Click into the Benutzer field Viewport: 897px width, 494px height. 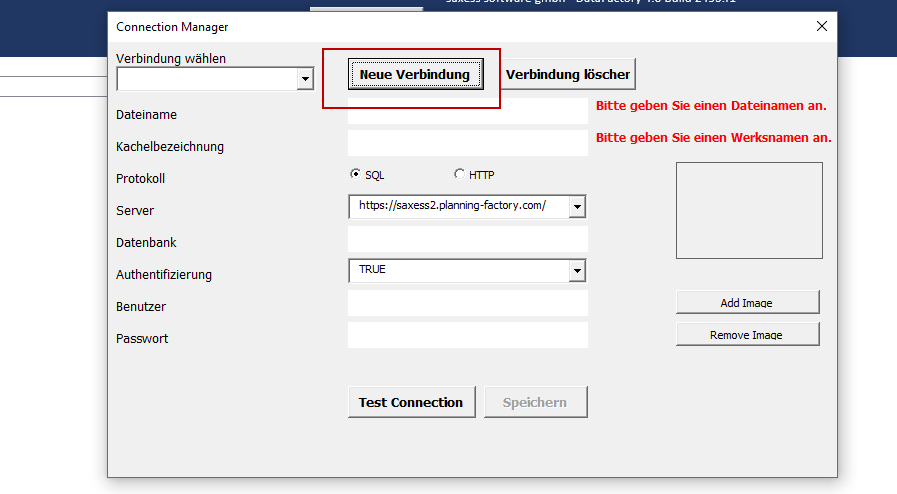click(x=467, y=303)
